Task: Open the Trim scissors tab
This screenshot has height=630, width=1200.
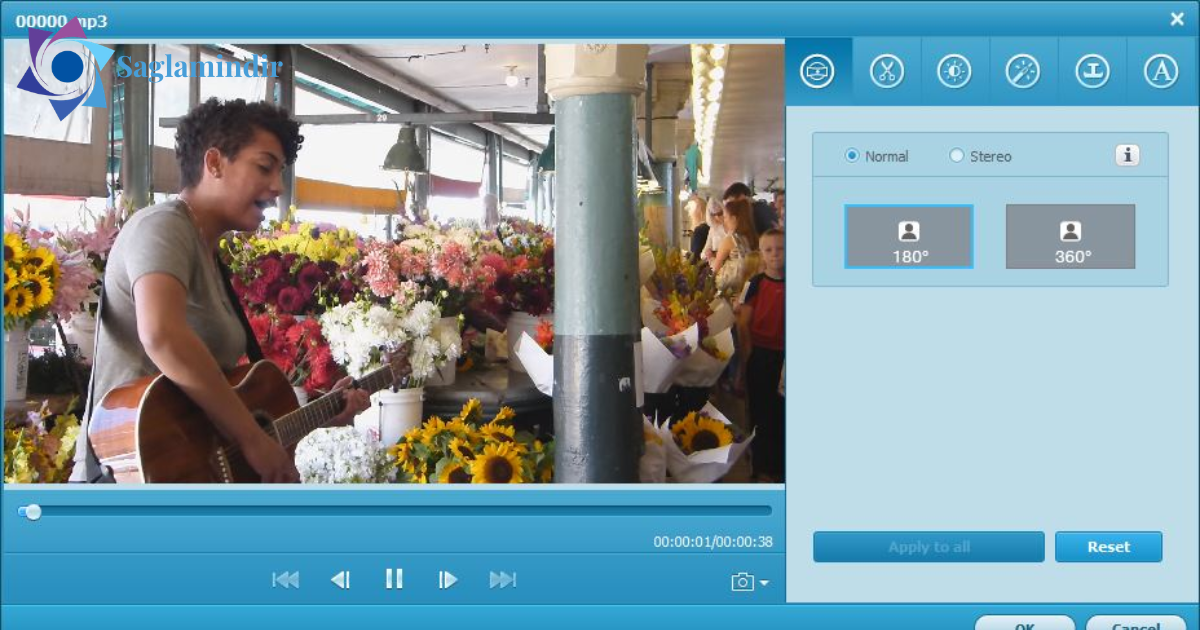Action: tap(887, 71)
